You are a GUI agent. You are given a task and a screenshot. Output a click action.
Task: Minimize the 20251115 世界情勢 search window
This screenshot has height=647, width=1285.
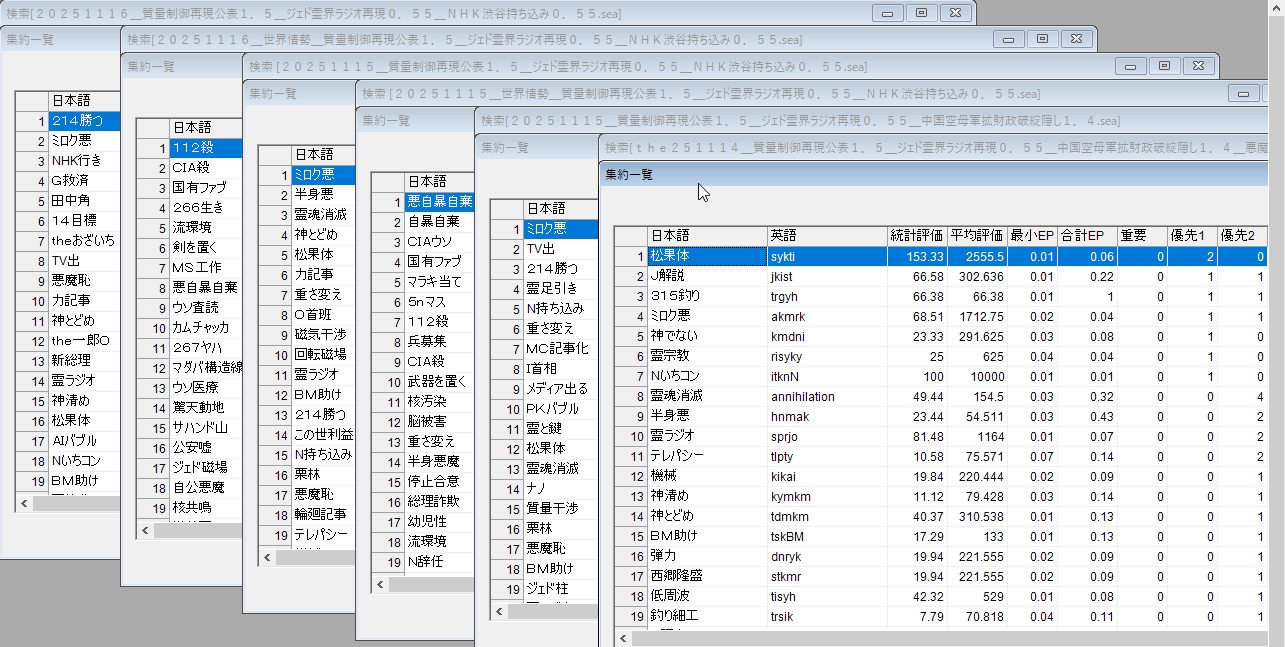pos(1245,93)
